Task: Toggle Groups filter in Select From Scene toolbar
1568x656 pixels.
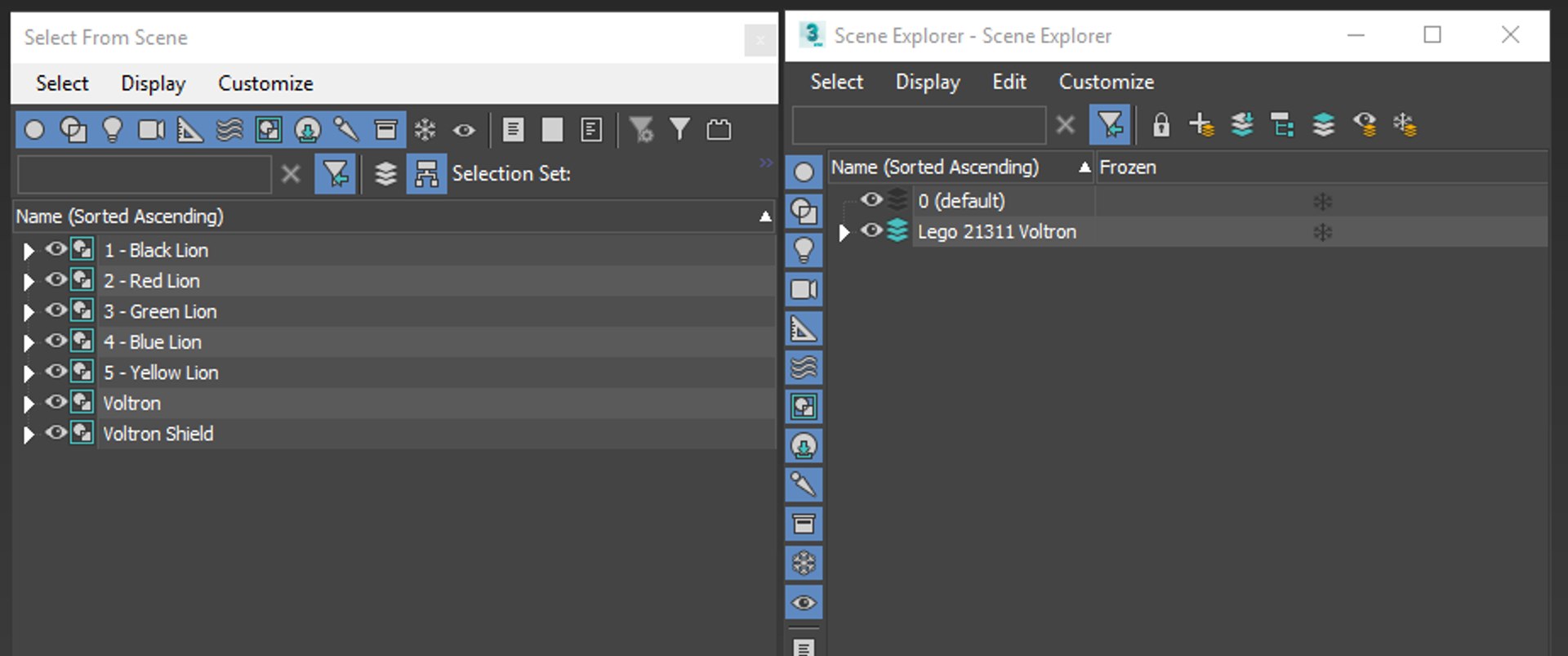Action: click(269, 129)
